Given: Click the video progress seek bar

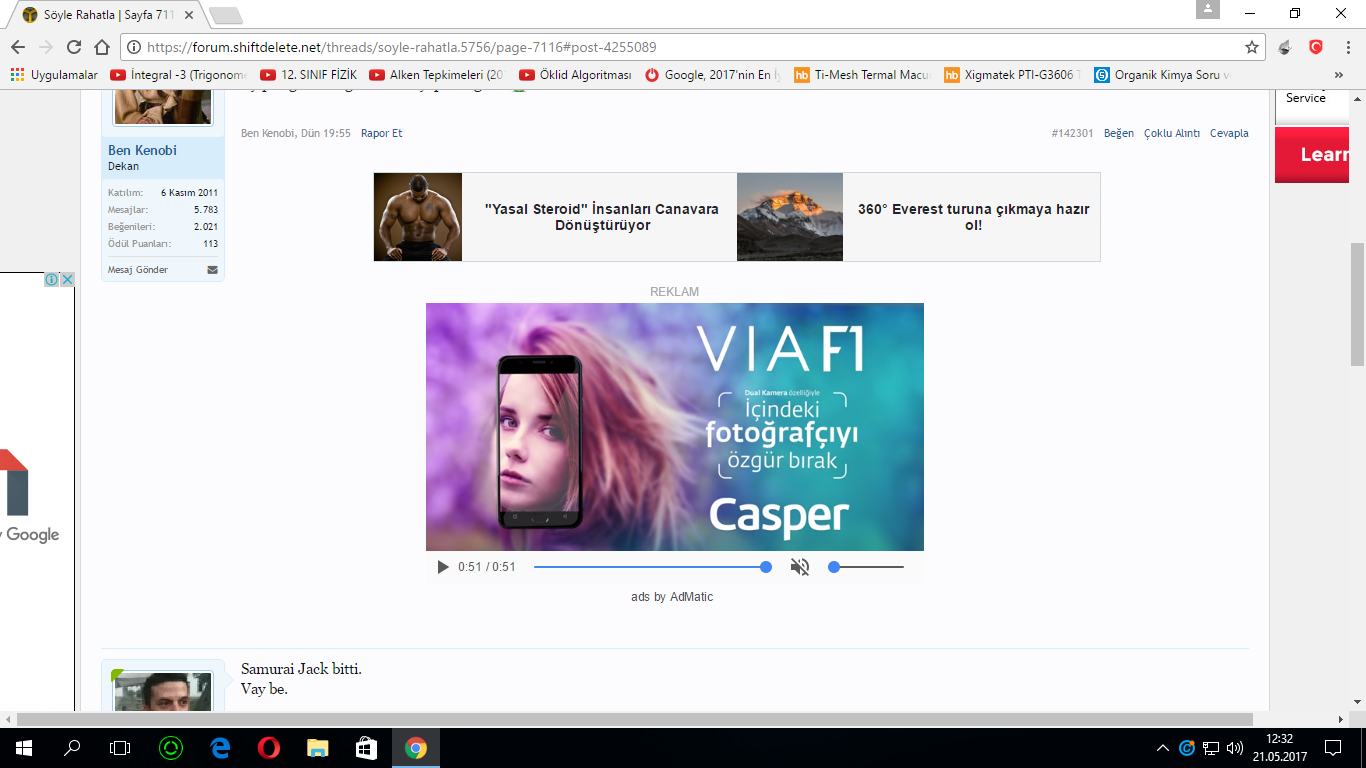Looking at the screenshot, I should pos(652,567).
